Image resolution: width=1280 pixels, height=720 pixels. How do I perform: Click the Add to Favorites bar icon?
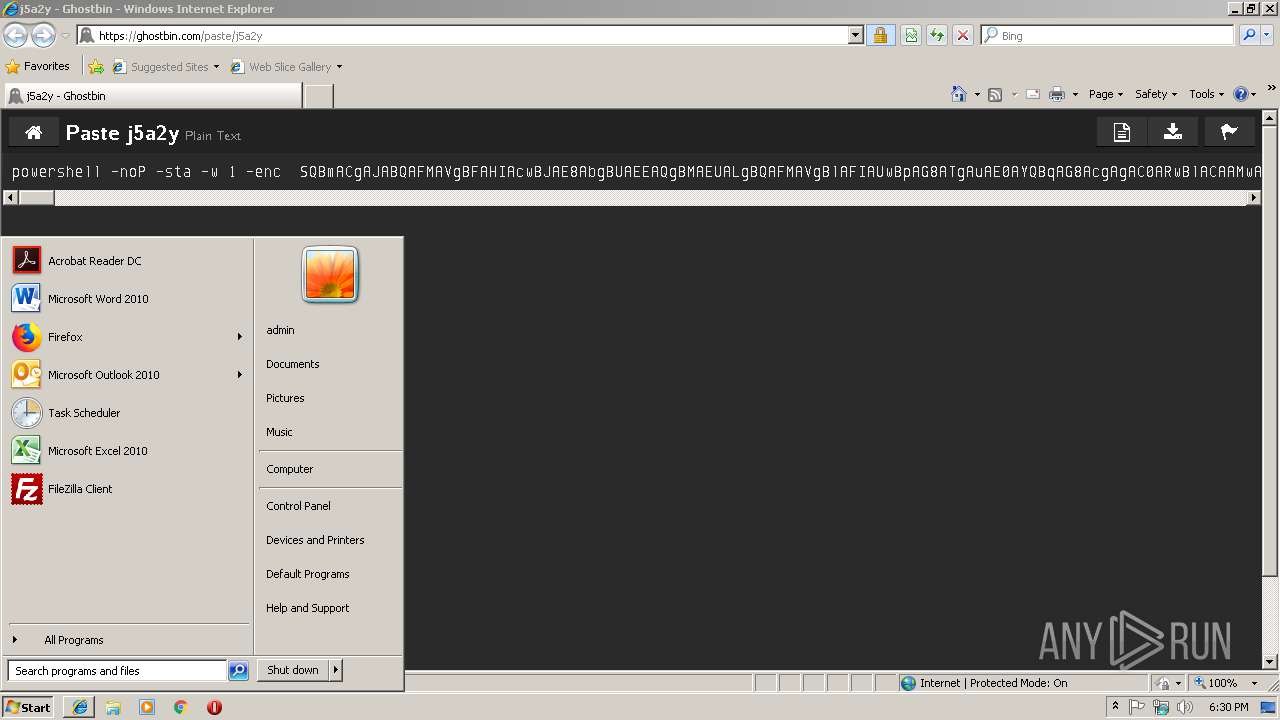click(x=95, y=67)
